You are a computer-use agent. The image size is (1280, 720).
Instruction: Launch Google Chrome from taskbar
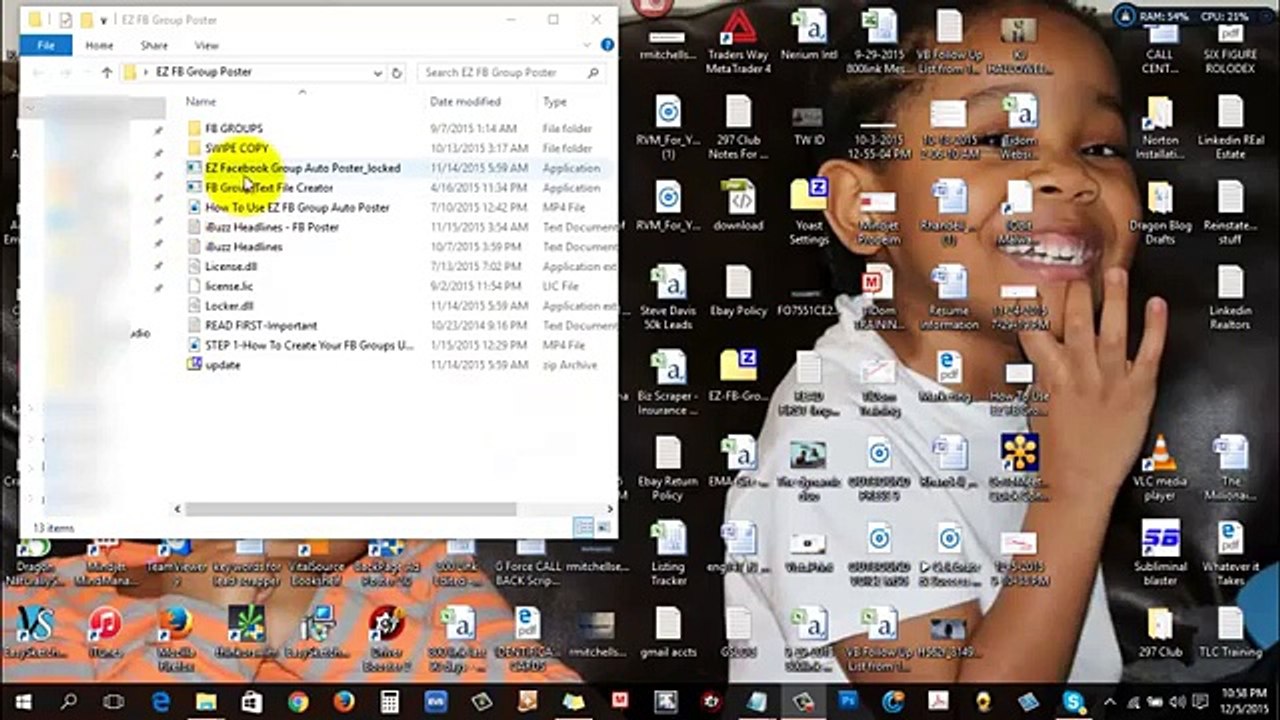tap(298, 702)
